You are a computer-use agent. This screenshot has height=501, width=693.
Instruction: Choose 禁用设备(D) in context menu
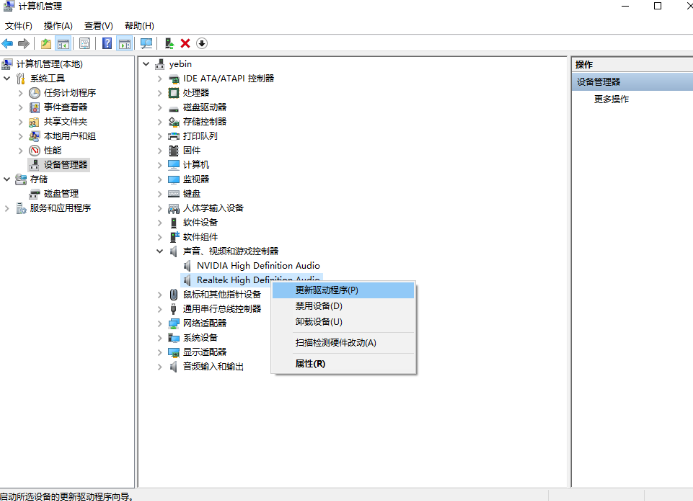point(319,306)
